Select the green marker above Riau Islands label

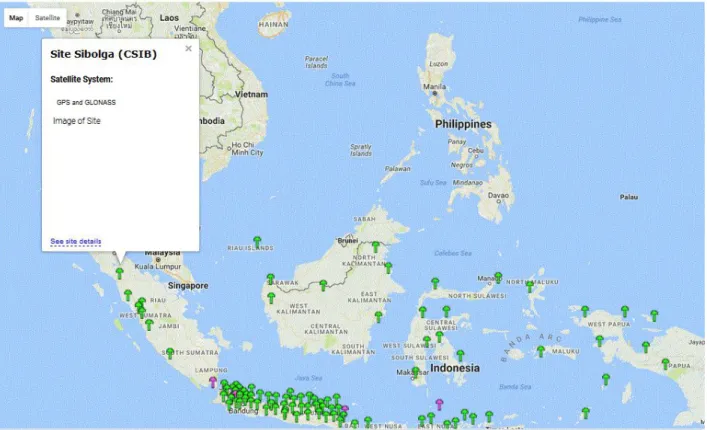click(x=257, y=242)
